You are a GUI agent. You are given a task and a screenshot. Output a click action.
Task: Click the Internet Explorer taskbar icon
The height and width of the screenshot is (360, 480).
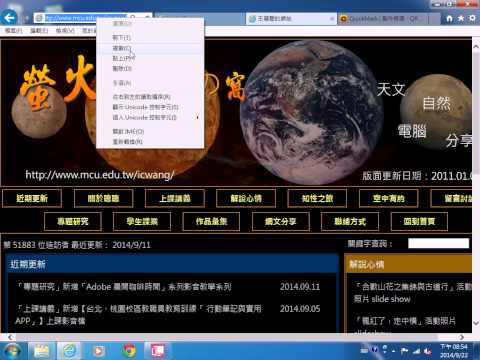pyautogui.click(x=70, y=351)
